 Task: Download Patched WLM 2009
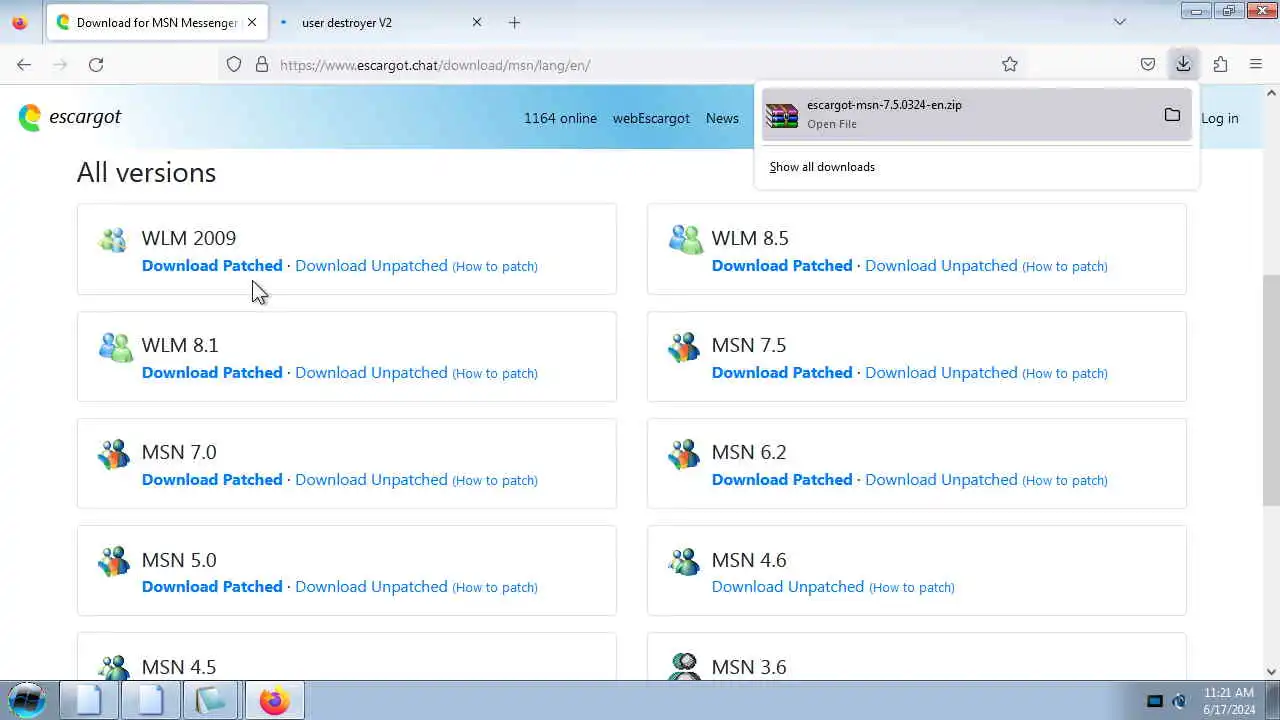click(212, 266)
